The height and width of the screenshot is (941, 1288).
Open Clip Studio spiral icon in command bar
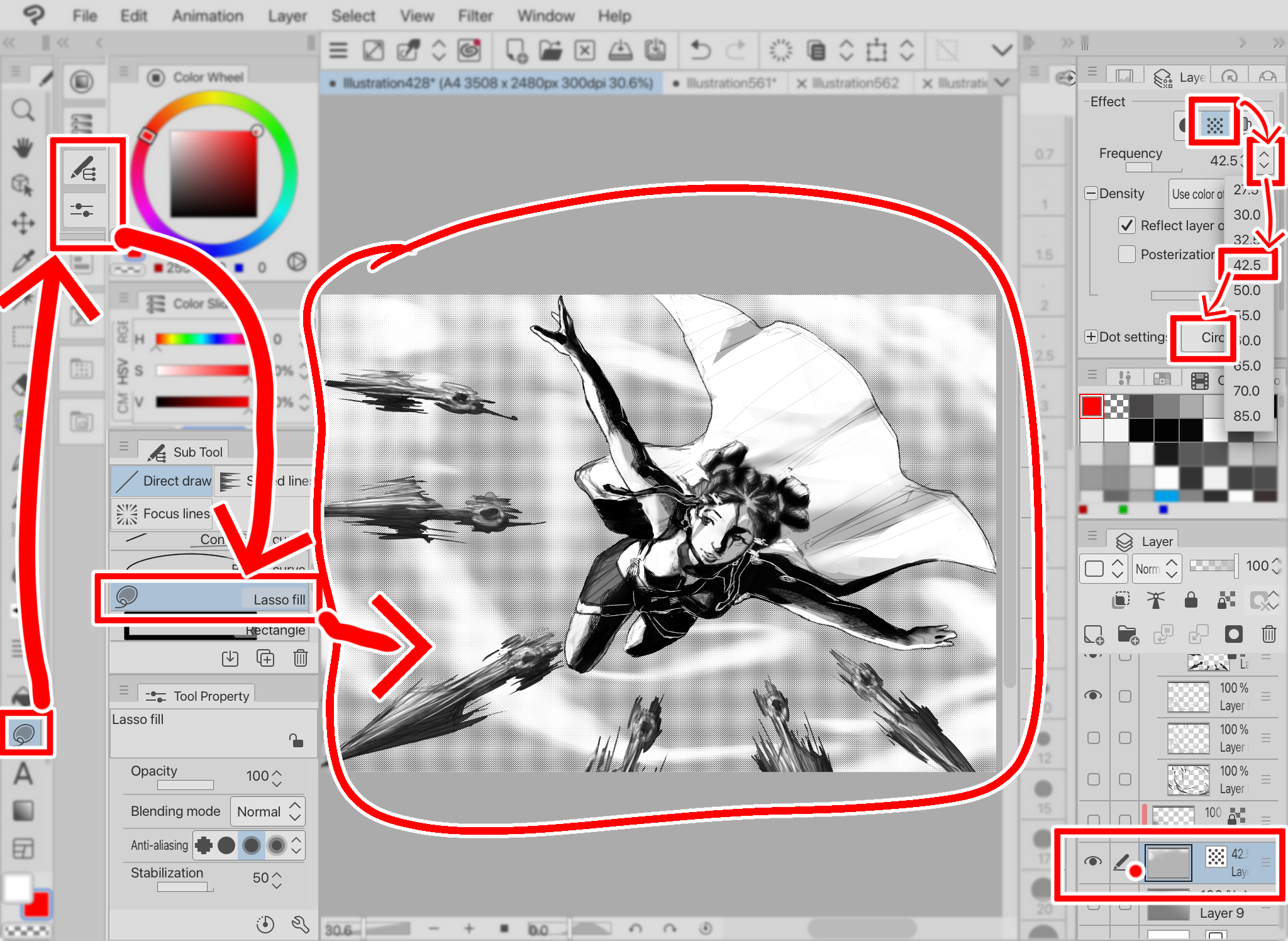click(469, 50)
